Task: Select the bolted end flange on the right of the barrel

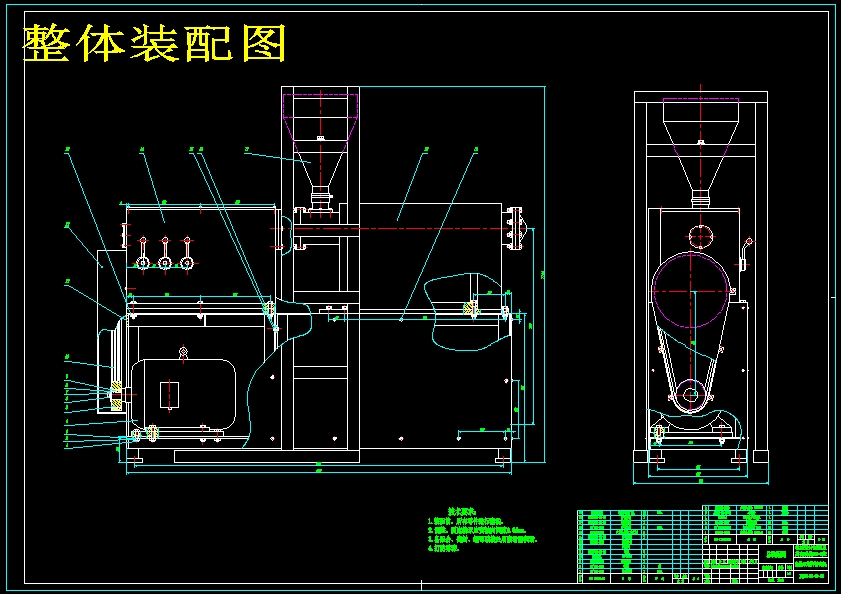Action: point(515,229)
